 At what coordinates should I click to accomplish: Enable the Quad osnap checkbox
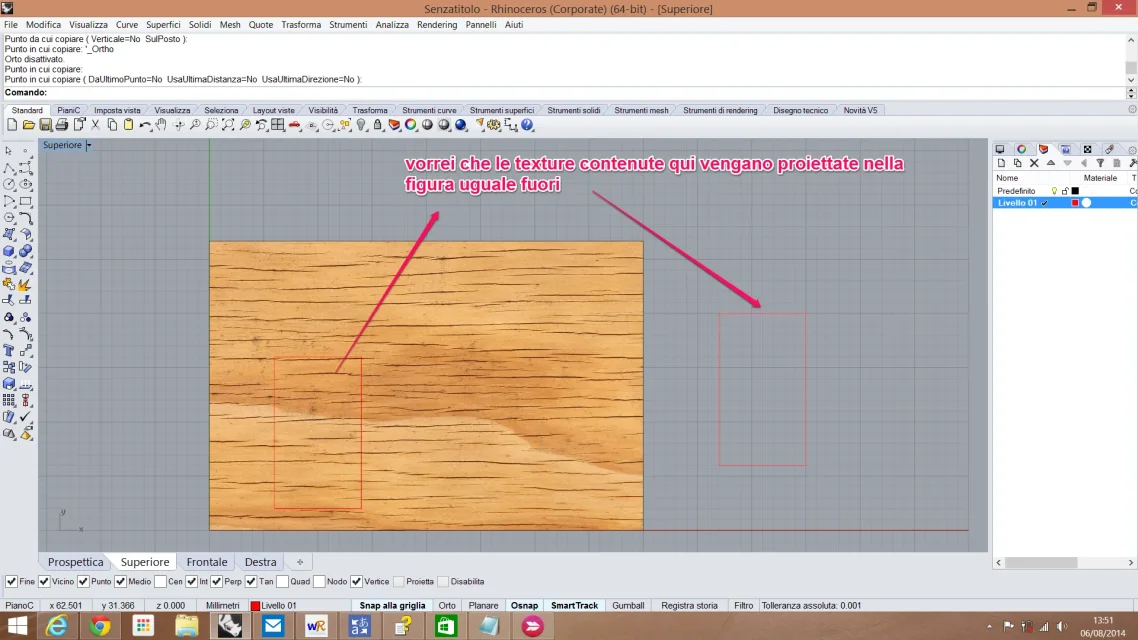click(x=282, y=581)
